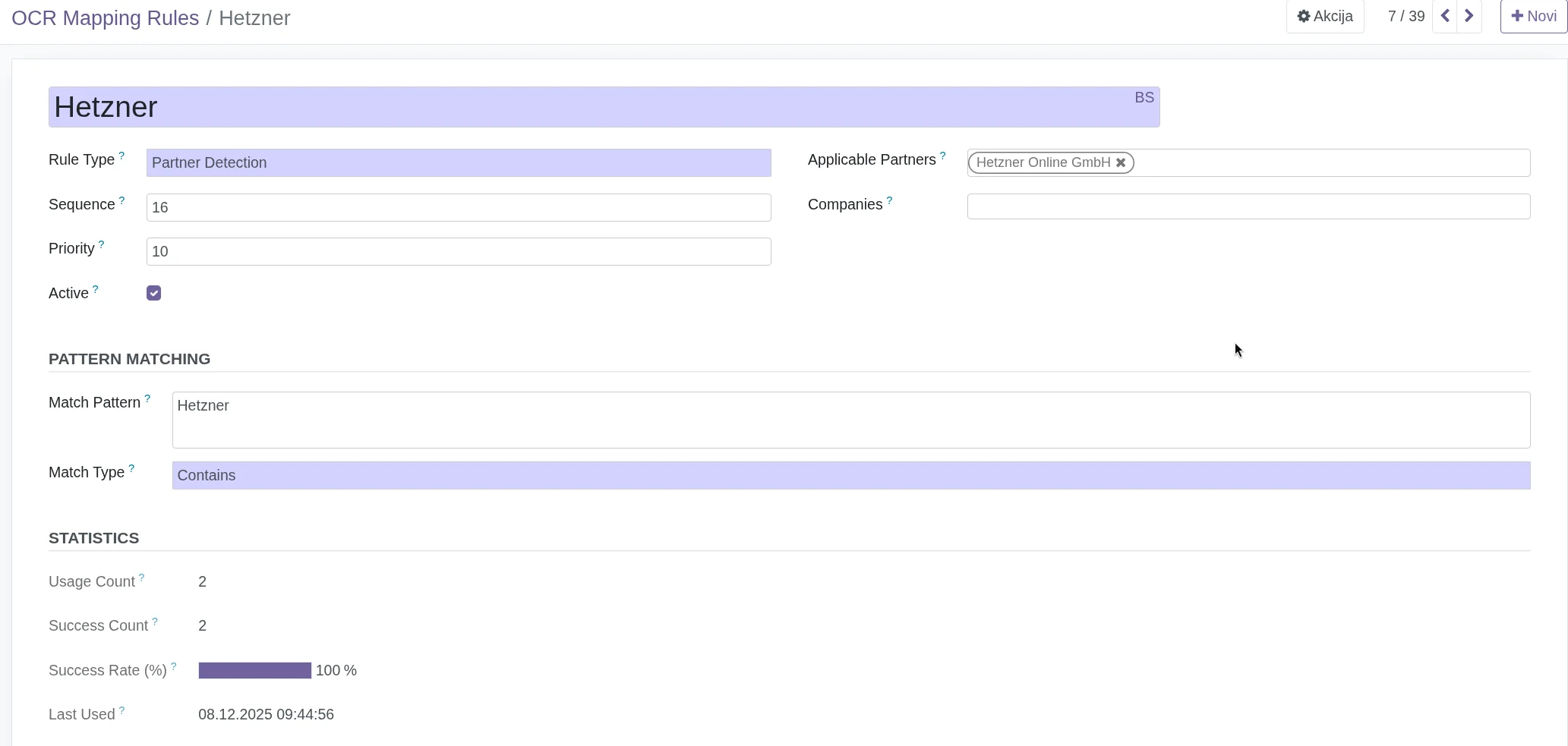Click the Success Rate progress bar
This screenshot has width=1568, height=746.
tap(255, 670)
